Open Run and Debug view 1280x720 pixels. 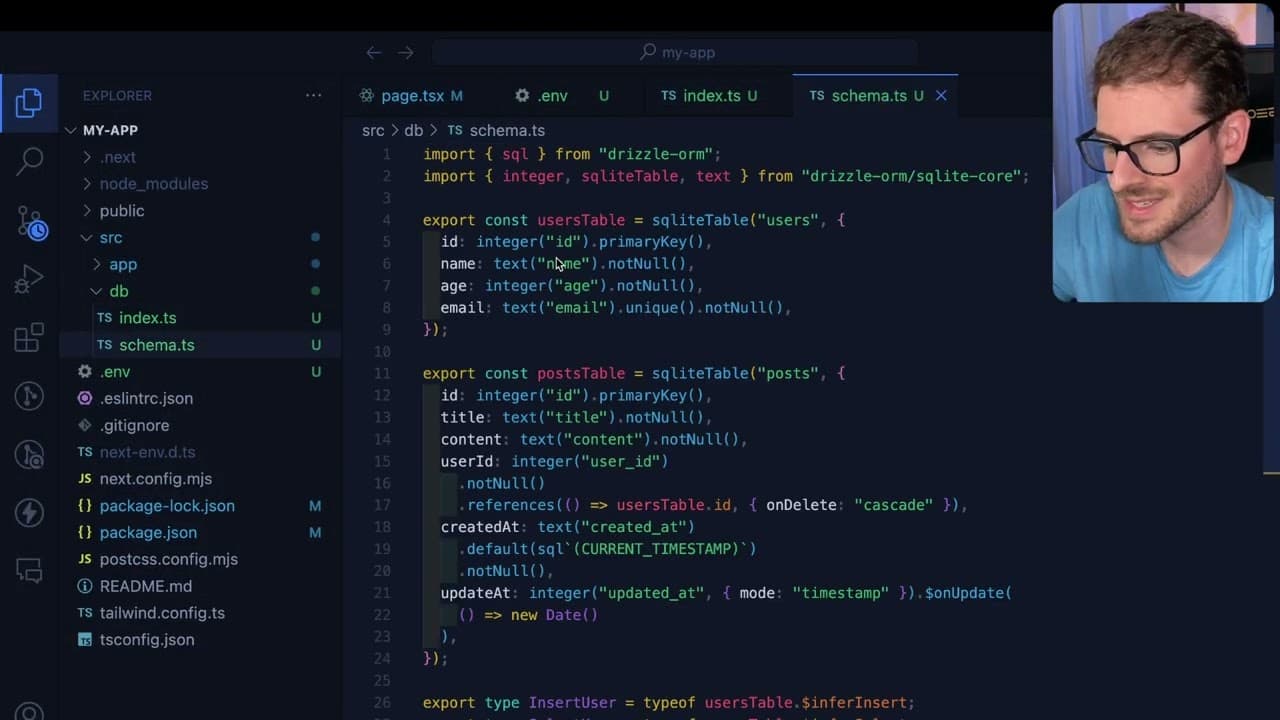pos(29,279)
